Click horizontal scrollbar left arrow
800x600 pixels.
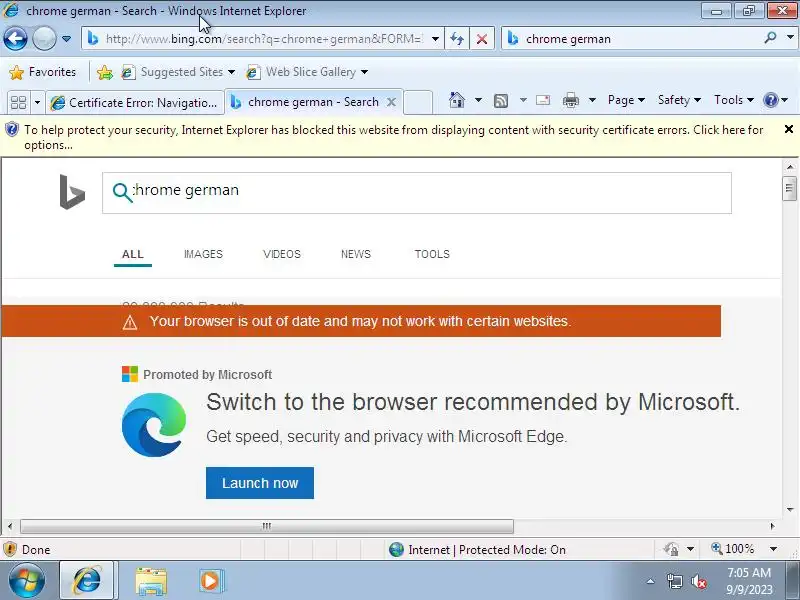click(x=10, y=526)
